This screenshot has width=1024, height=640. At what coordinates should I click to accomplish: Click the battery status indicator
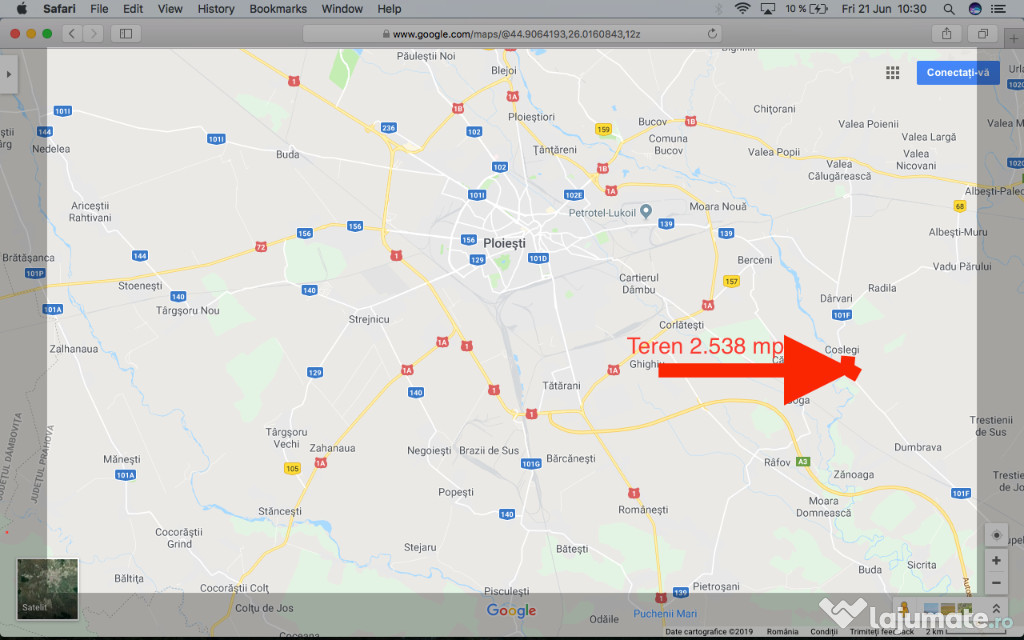[x=807, y=8]
